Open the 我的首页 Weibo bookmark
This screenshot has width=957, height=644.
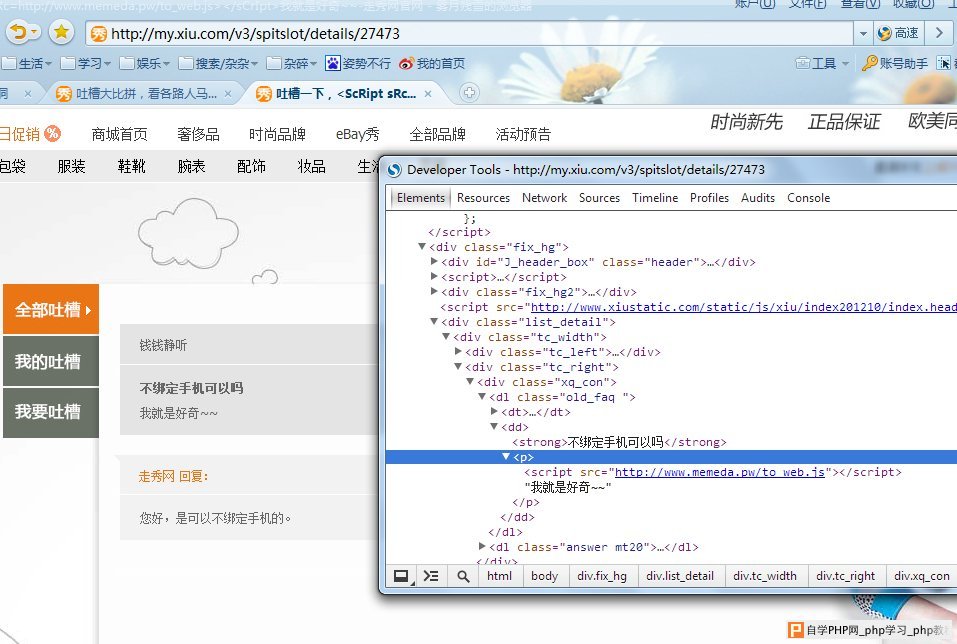(432, 63)
